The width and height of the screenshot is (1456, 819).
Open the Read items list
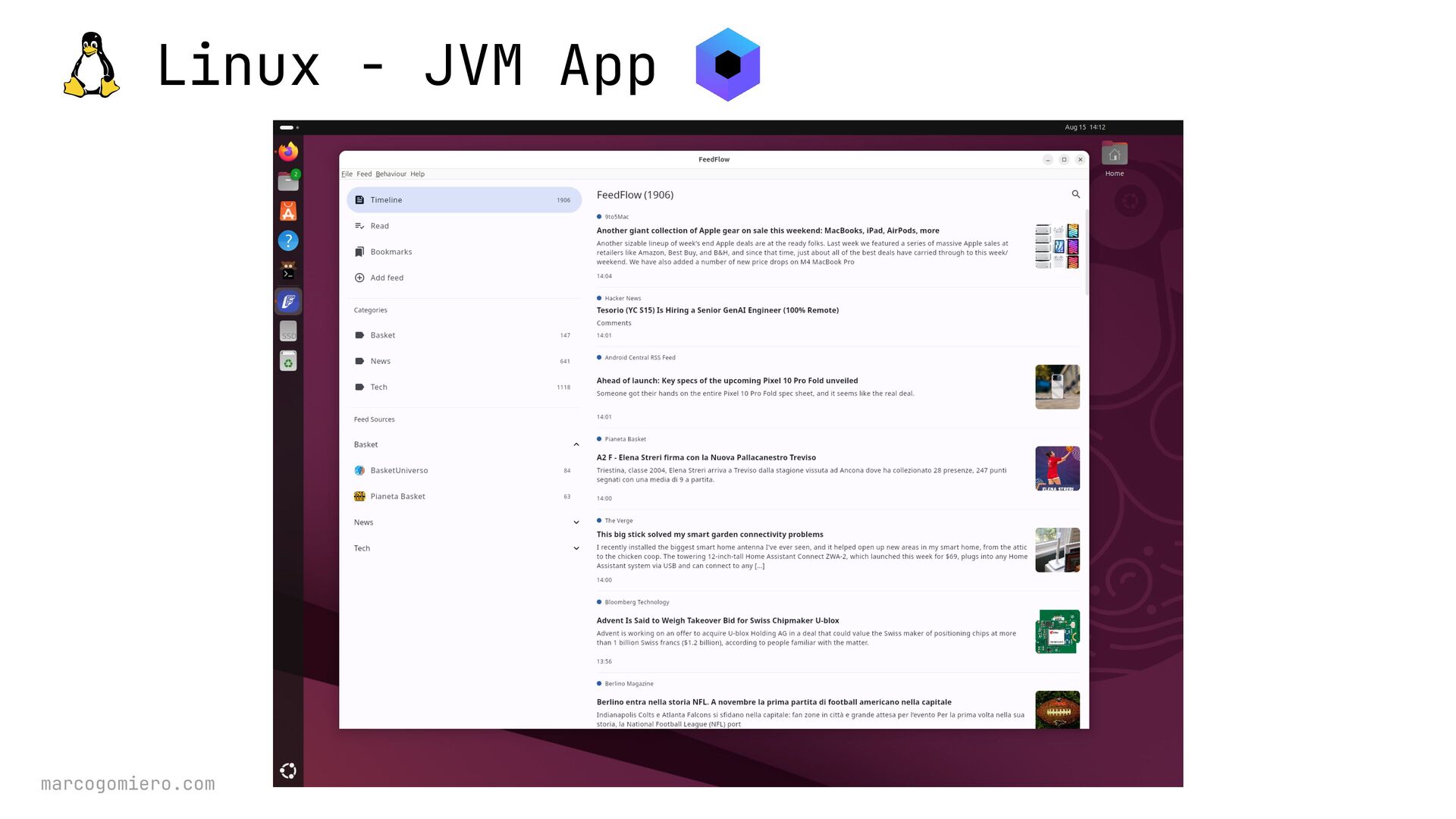464,226
